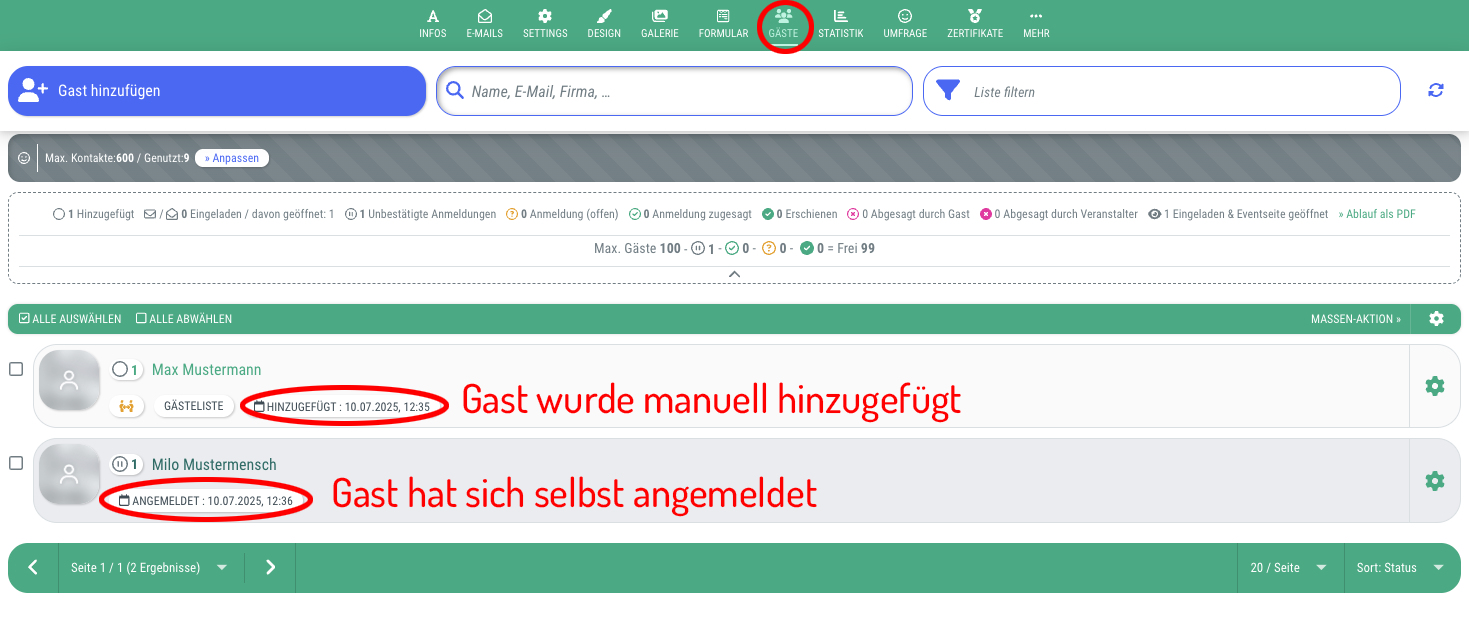Click Milo Mustermensch's avatar thumbnail
Image resolution: width=1469 pixels, height=627 pixels.
pyautogui.click(x=69, y=475)
